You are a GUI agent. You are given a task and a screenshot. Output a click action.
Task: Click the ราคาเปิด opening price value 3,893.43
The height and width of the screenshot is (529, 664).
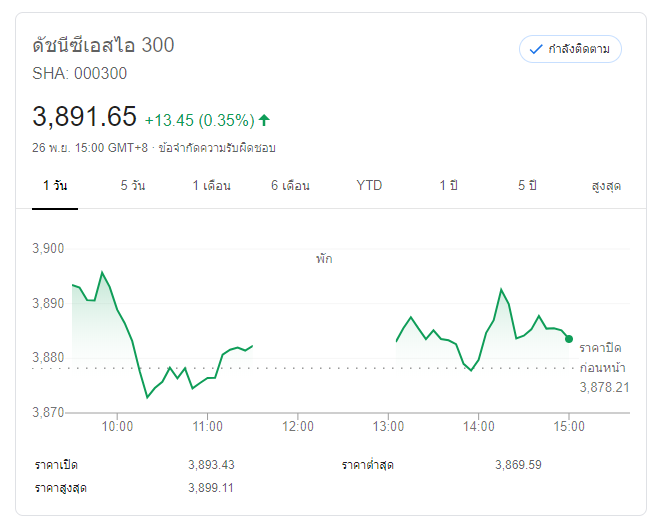pyautogui.click(x=211, y=465)
